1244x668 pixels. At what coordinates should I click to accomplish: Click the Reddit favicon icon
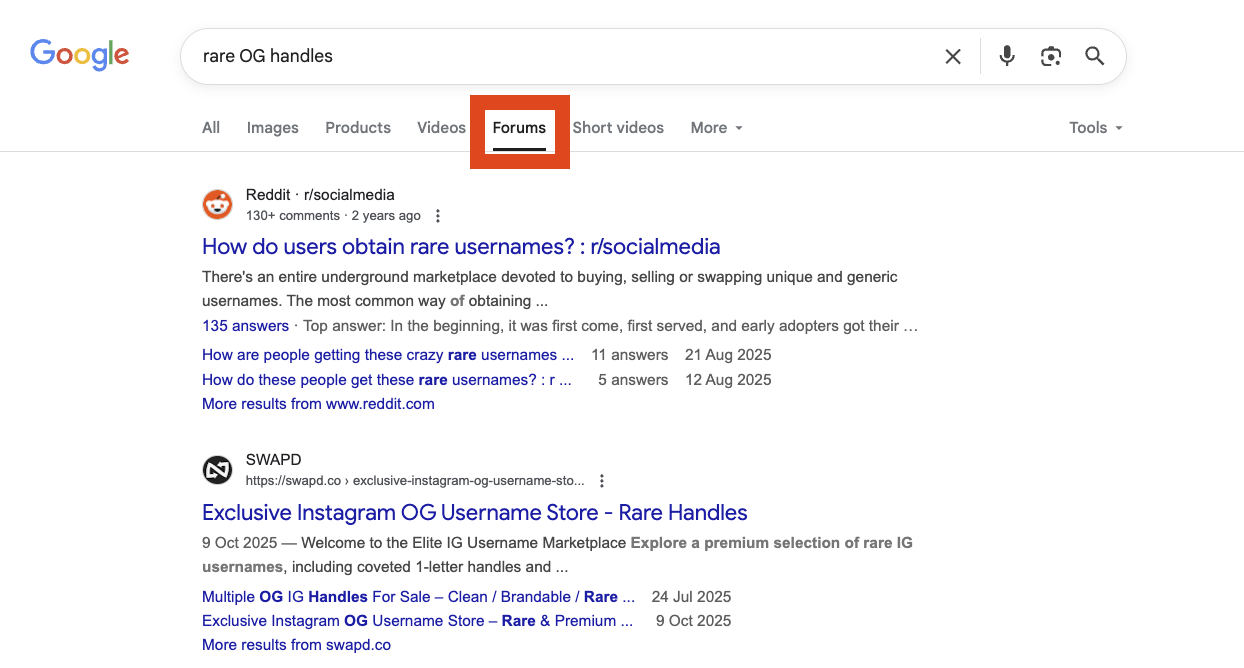pos(217,205)
